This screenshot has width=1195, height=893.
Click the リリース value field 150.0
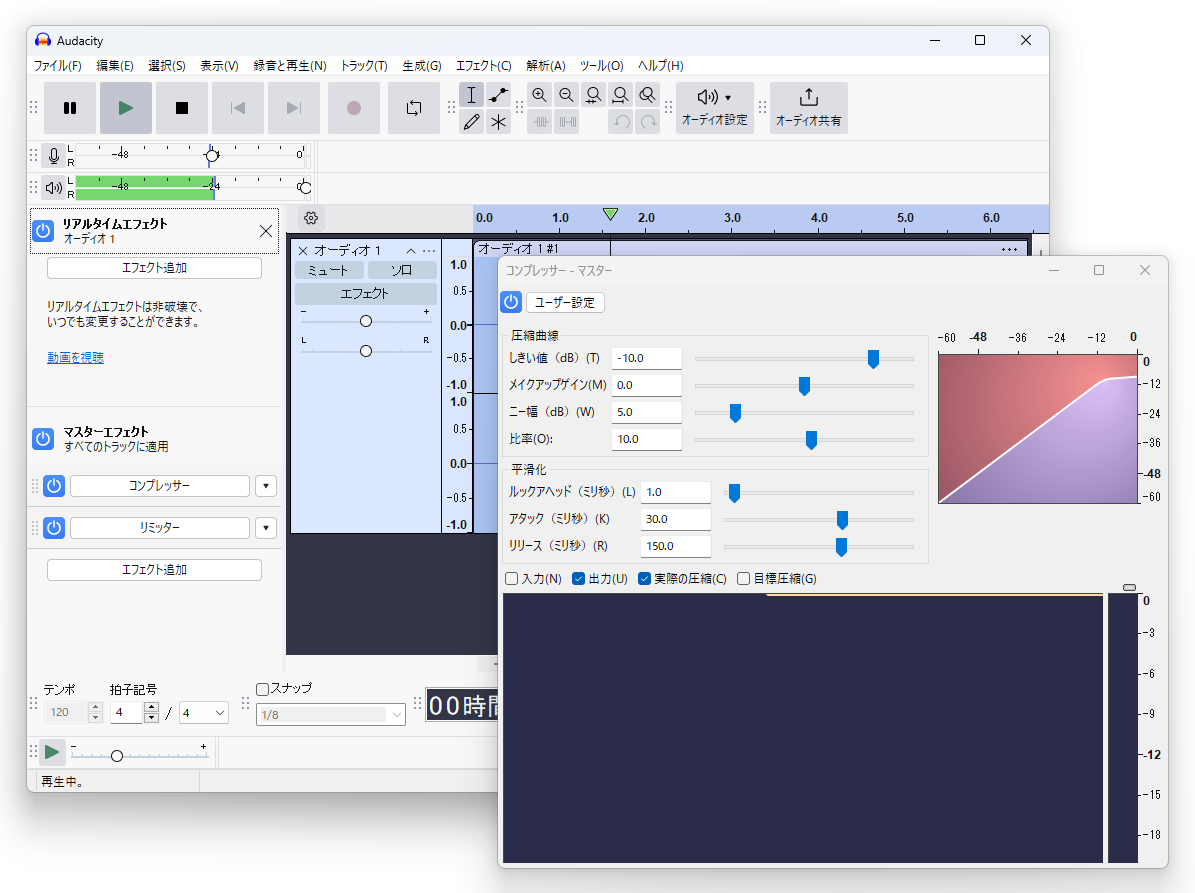click(676, 546)
